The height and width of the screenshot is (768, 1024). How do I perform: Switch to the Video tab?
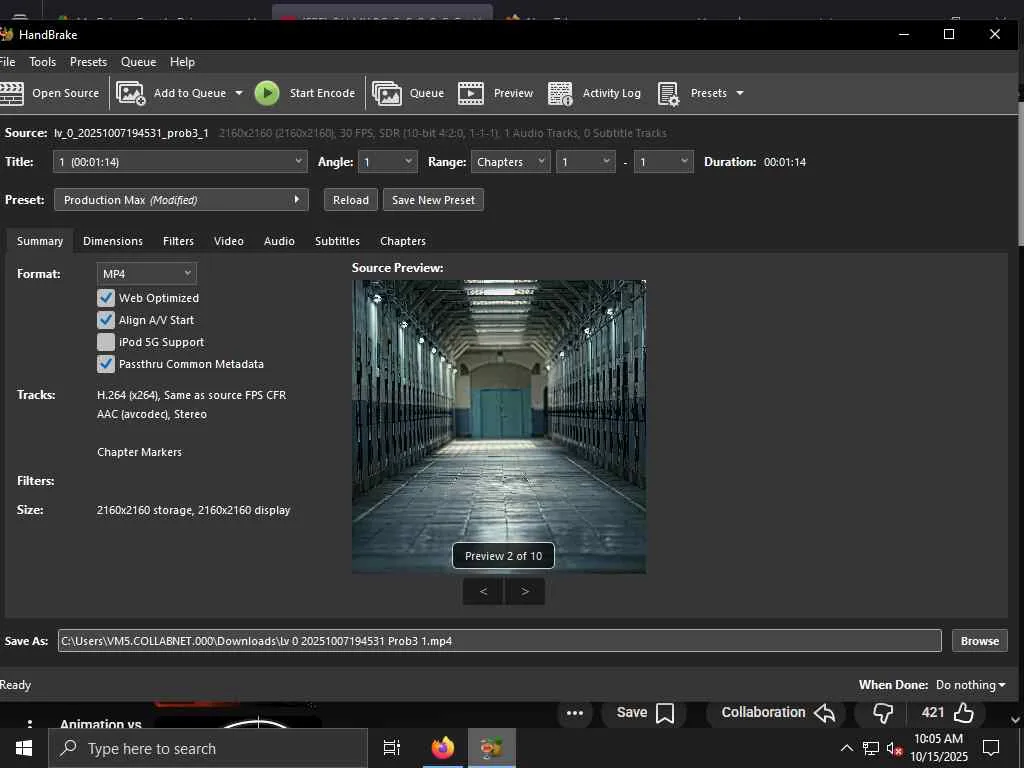(x=228, y=241)
